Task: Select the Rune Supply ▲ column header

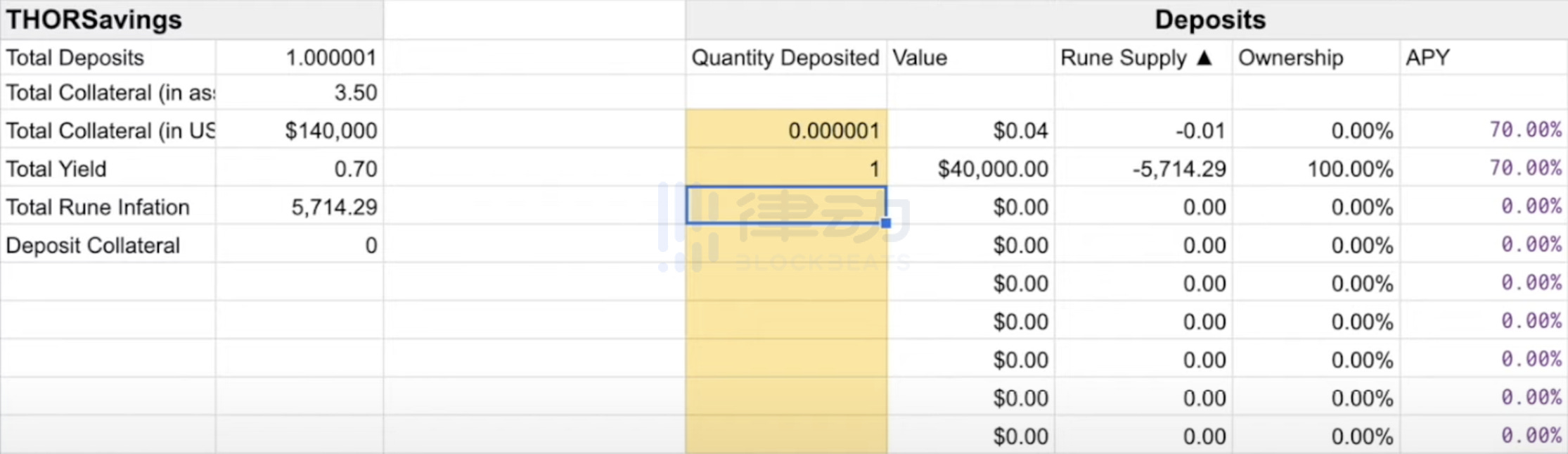Action: (x=1143, y=58)
